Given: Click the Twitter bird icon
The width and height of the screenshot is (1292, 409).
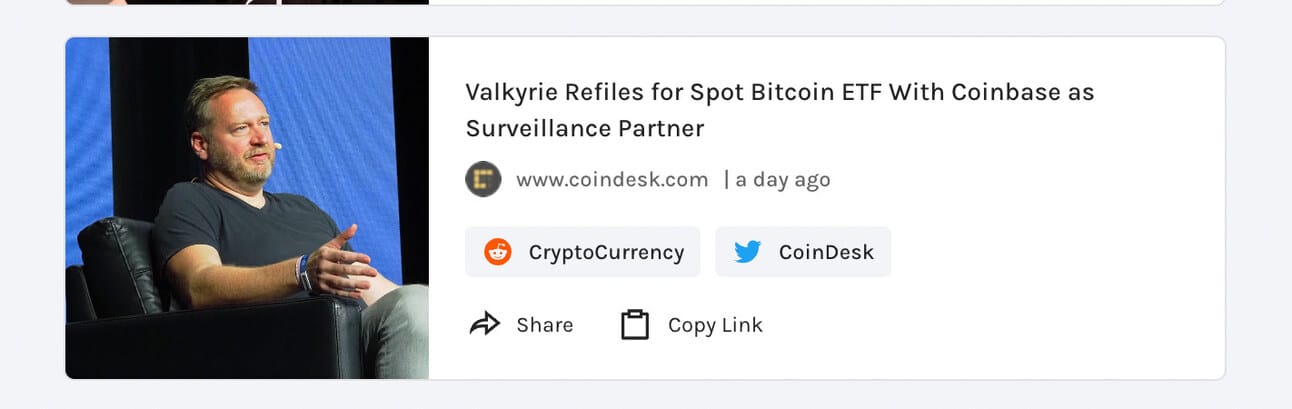Looking at the screenshot, I should [x=748, y=252].
